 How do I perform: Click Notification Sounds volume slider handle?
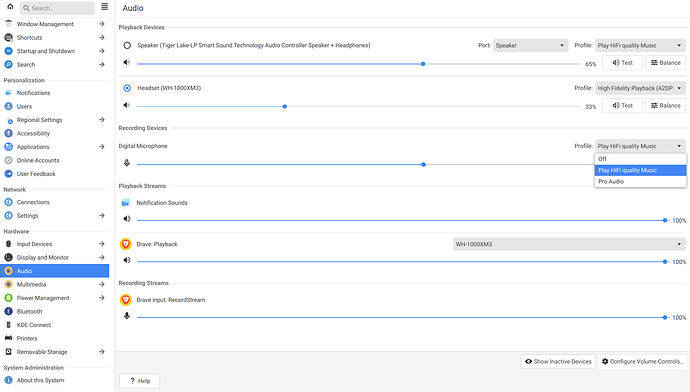click(x=665, y=220)
